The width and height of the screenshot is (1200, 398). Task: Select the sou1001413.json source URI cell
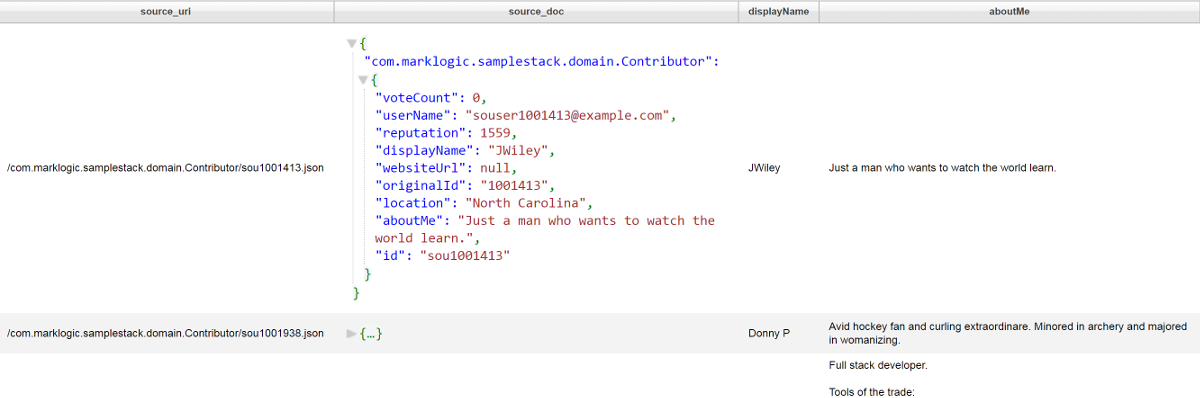coord(165,168)
